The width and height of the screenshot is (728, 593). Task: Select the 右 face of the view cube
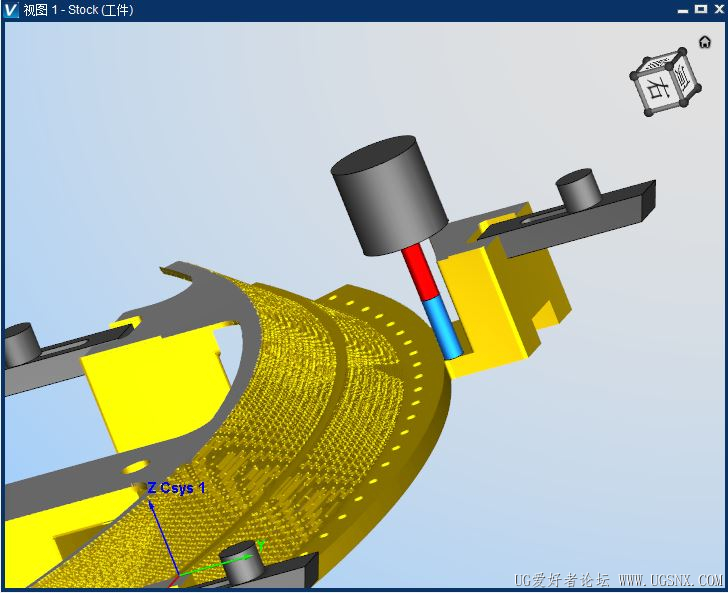coord(657,87)
